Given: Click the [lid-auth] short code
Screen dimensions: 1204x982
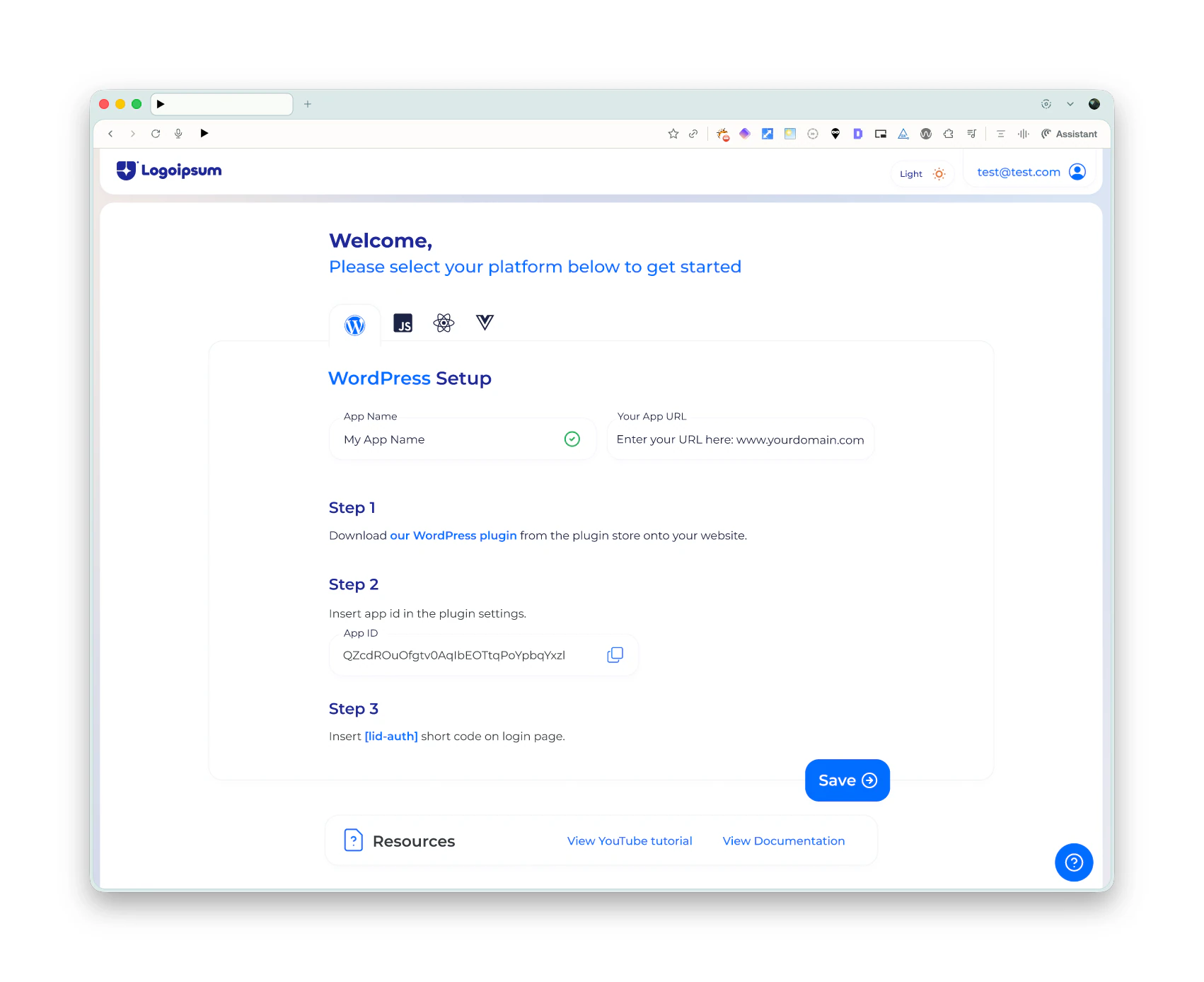Looking at the screenshot, I should point(391,736).
